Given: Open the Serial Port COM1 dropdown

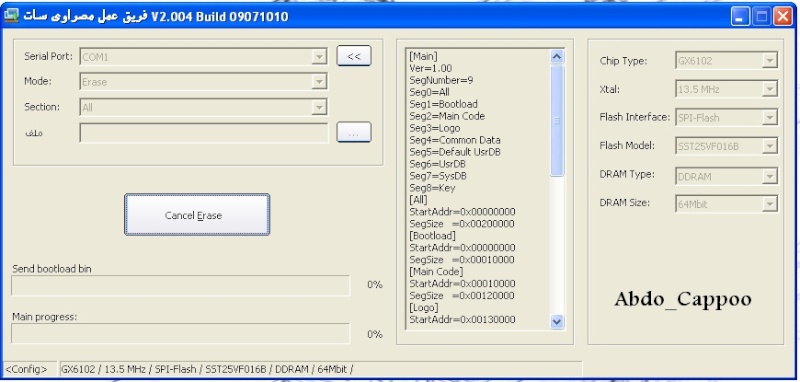Looking at the screenshot, I should 203,57.
